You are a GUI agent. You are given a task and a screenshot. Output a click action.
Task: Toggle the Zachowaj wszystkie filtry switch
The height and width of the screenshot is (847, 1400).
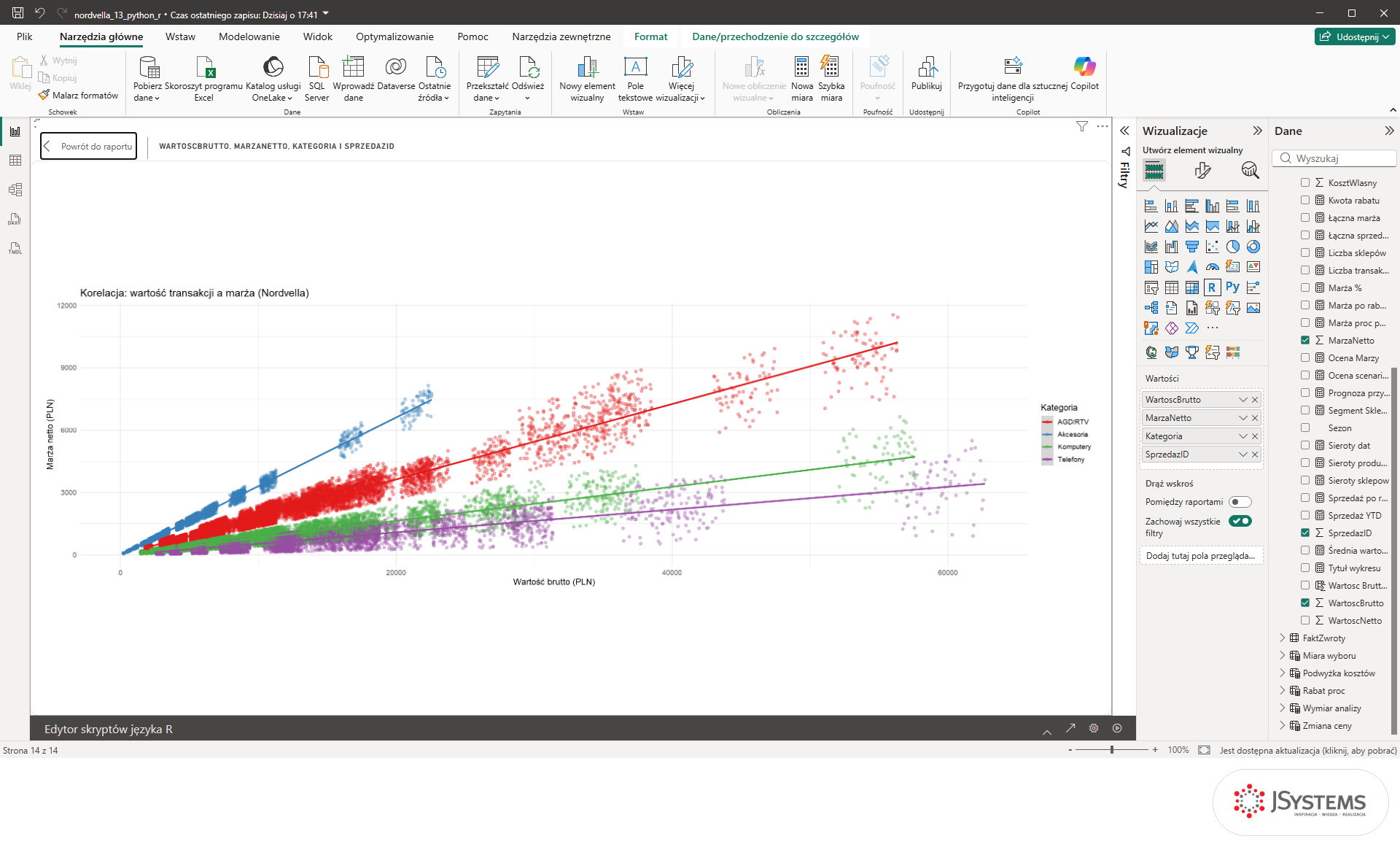[x=1240, y=521]
